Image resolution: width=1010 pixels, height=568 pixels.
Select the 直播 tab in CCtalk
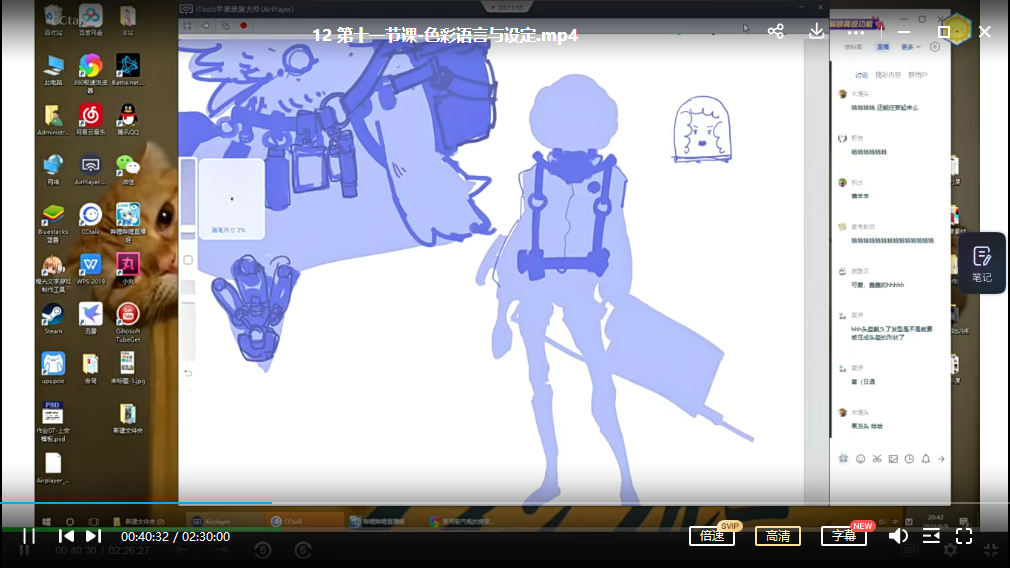[x=882, y=47]
